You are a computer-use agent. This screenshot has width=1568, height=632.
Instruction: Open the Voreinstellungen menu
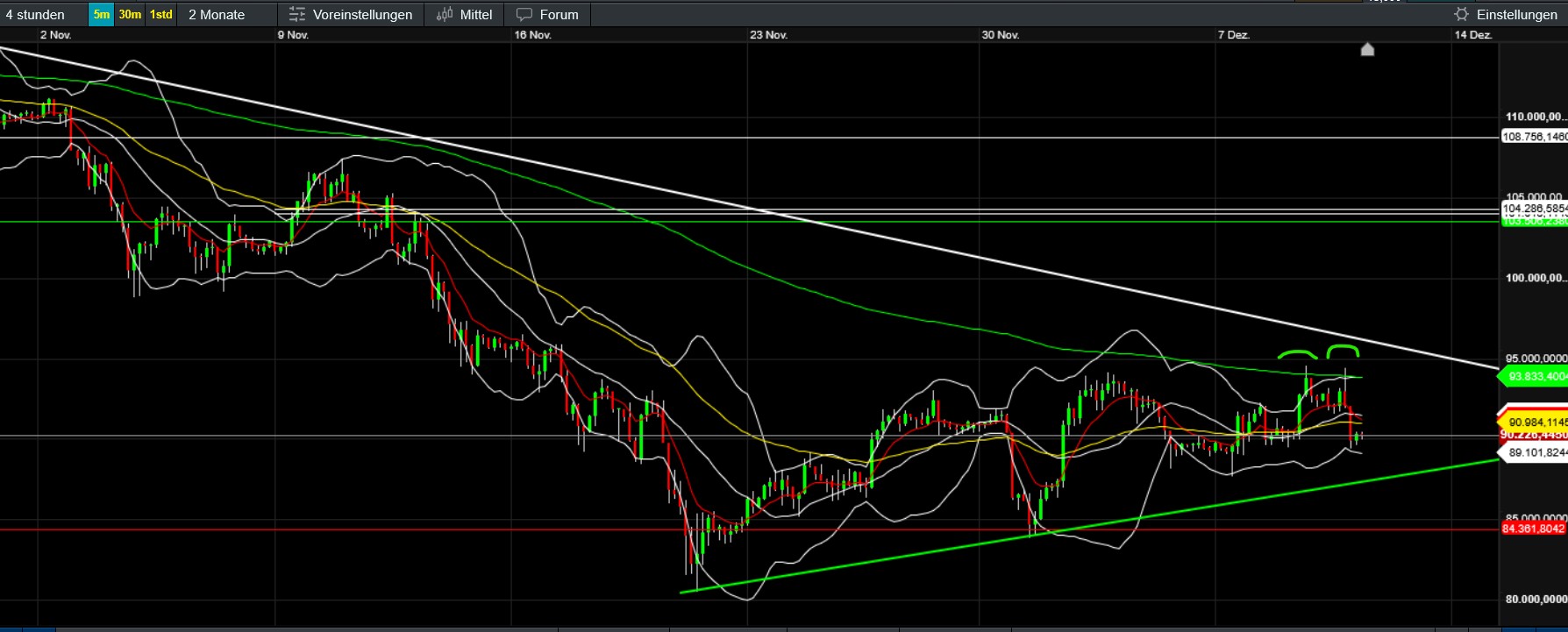pyautogui.click(x=362, y=15)
